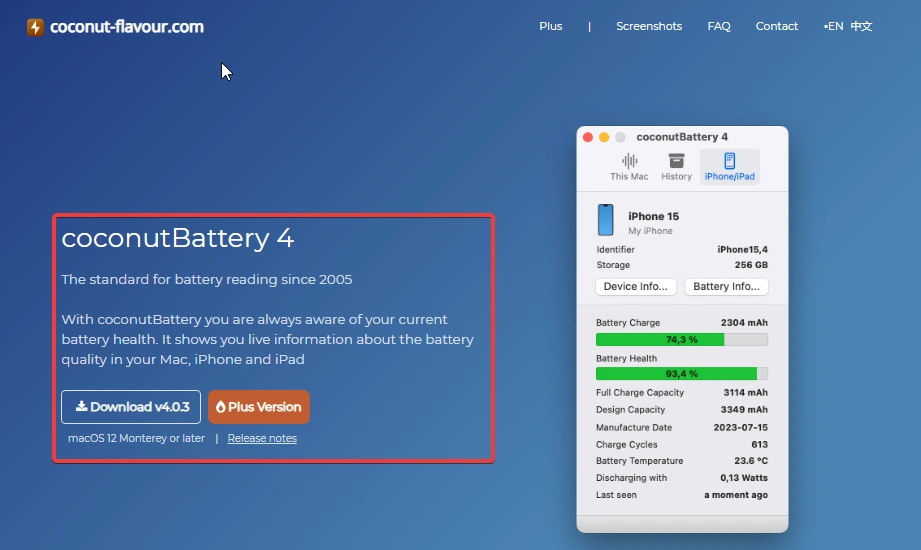Click the battery charge value 2304 mAh
The width and height of the screenshot is (921, 550).
(744, 323)
